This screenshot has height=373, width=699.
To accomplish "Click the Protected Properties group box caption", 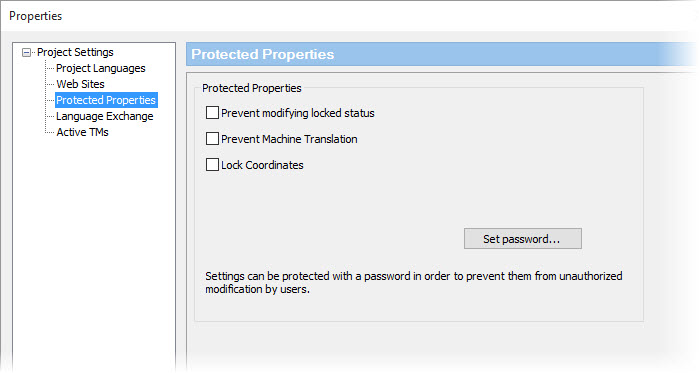I will click(x=251, y=88).
